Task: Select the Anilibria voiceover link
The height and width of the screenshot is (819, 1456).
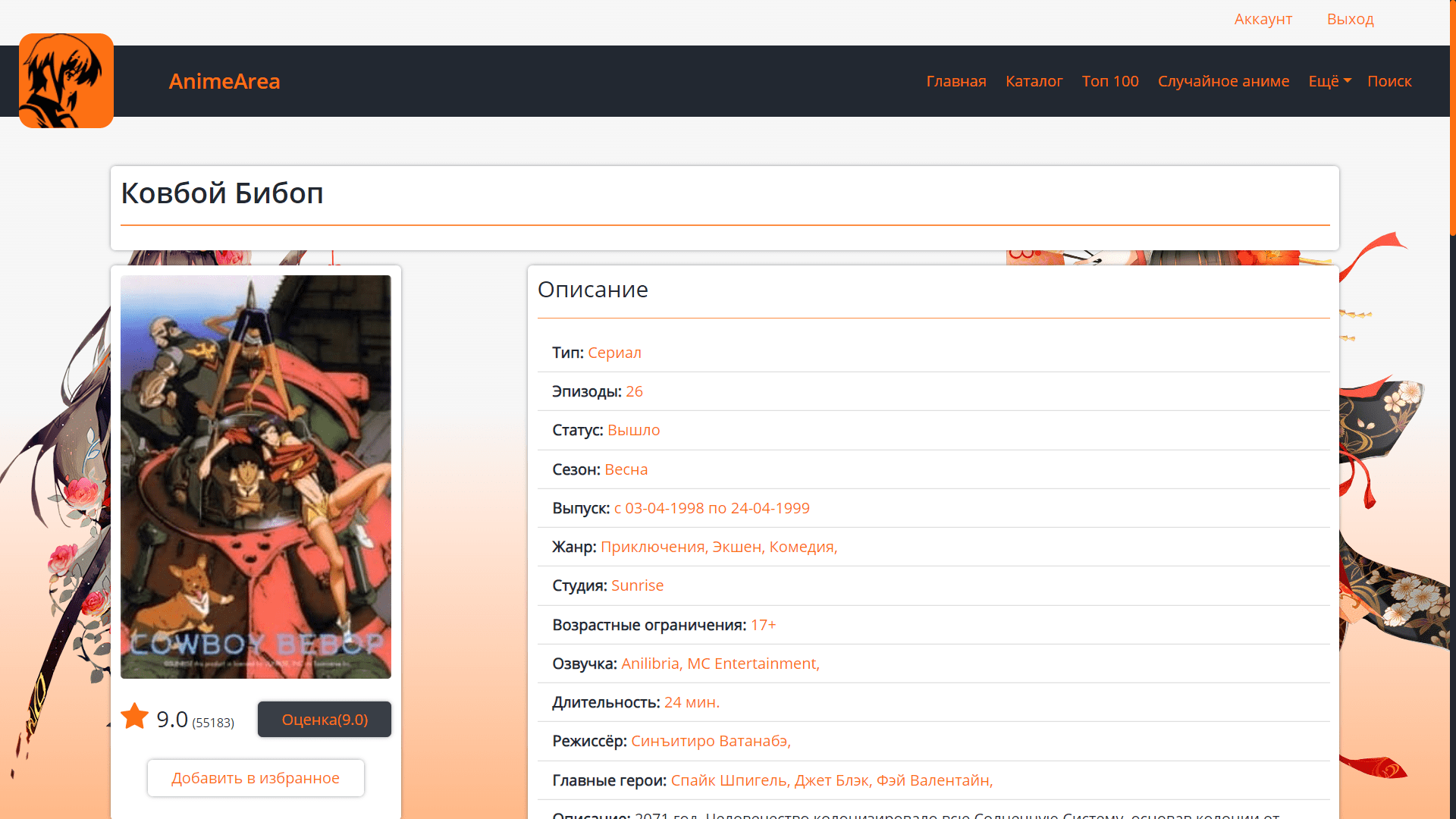Action: (x=651, y=664)
